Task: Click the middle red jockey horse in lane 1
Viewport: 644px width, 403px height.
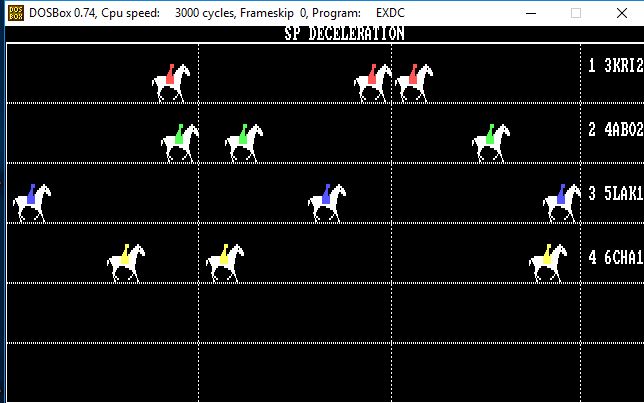Action: click(x=373, y=83)
